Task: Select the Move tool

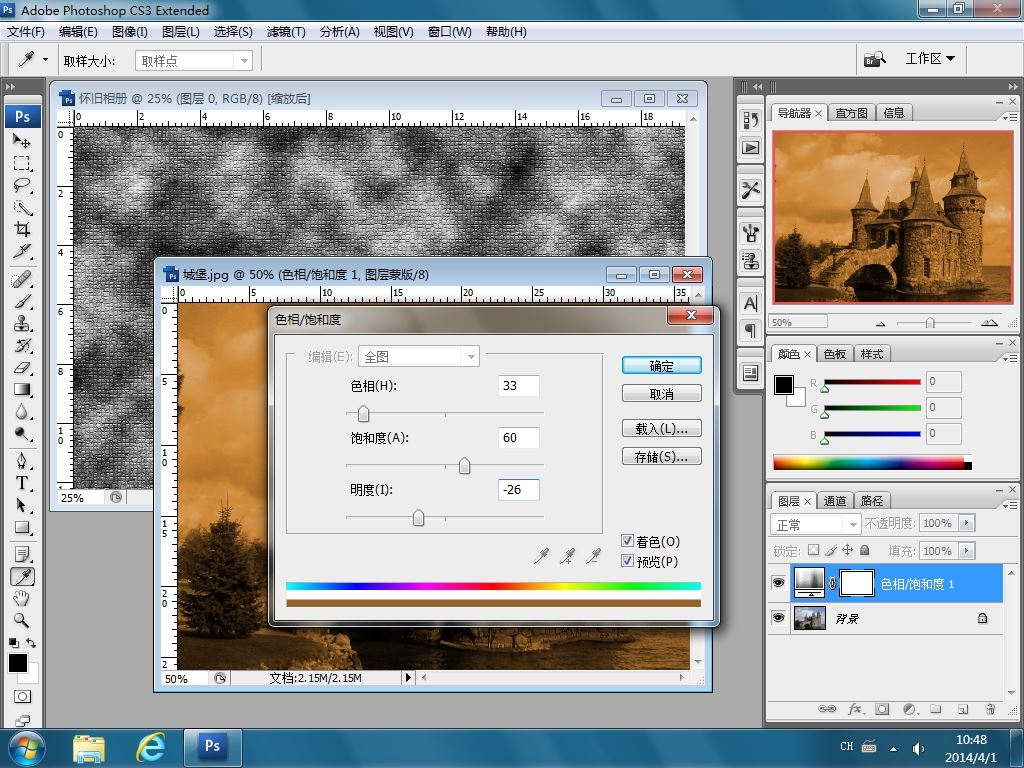Action: pos(22,140)
